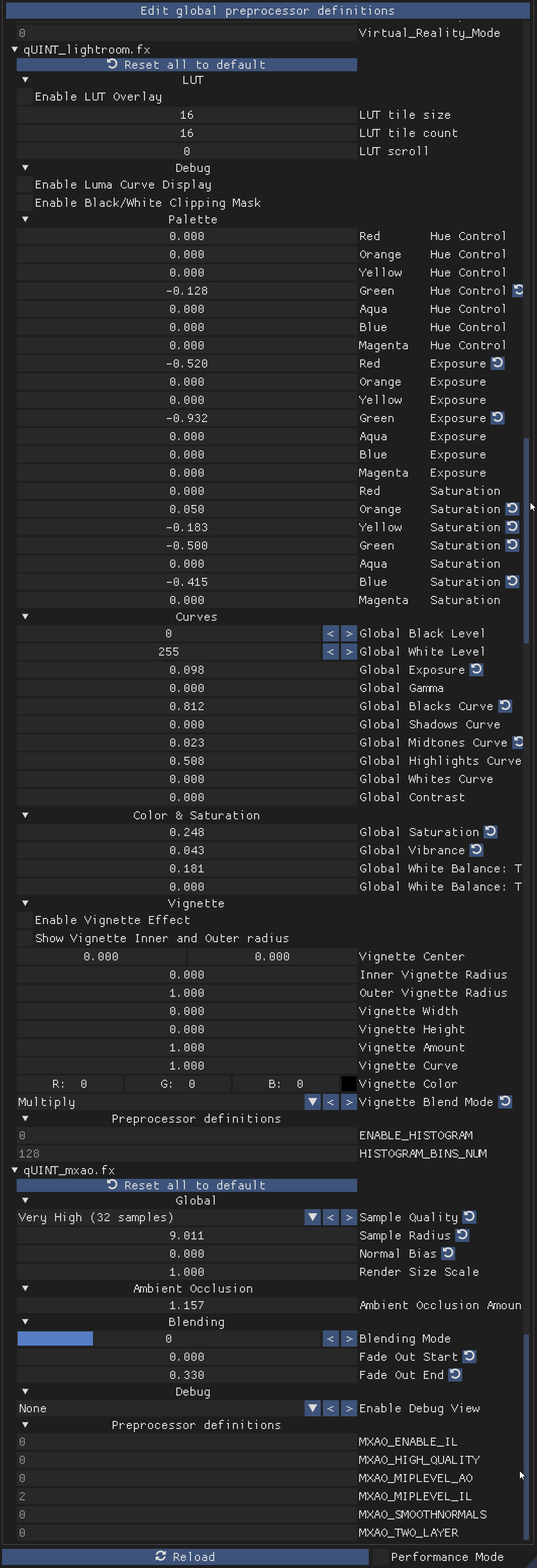Reset Green Exposure value icon

498,418
